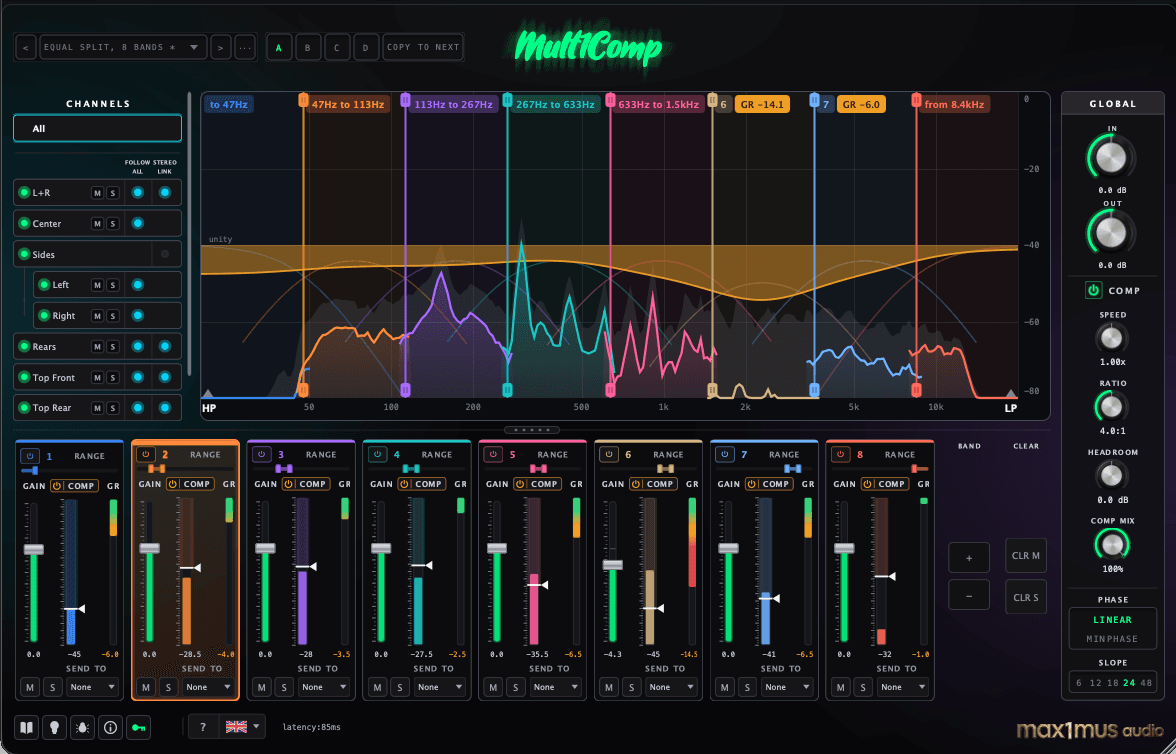This screenshot has width=1176, height=754.
Task: Toggle the lightbulb tips icon
Action: point(54,727)
